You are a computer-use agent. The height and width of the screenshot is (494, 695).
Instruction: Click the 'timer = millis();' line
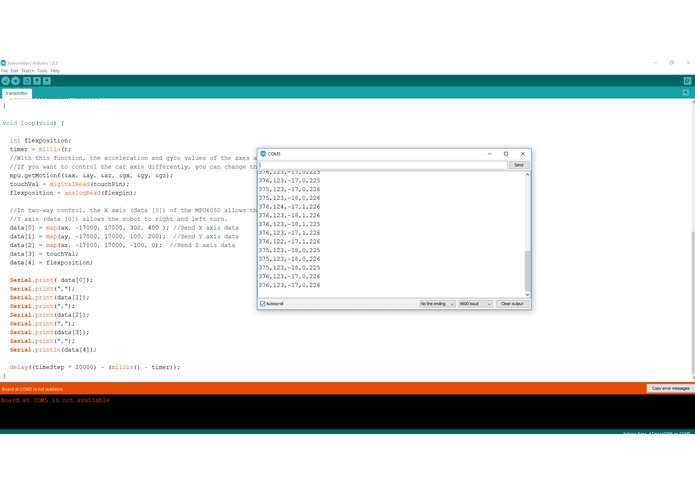click(40, 149)
